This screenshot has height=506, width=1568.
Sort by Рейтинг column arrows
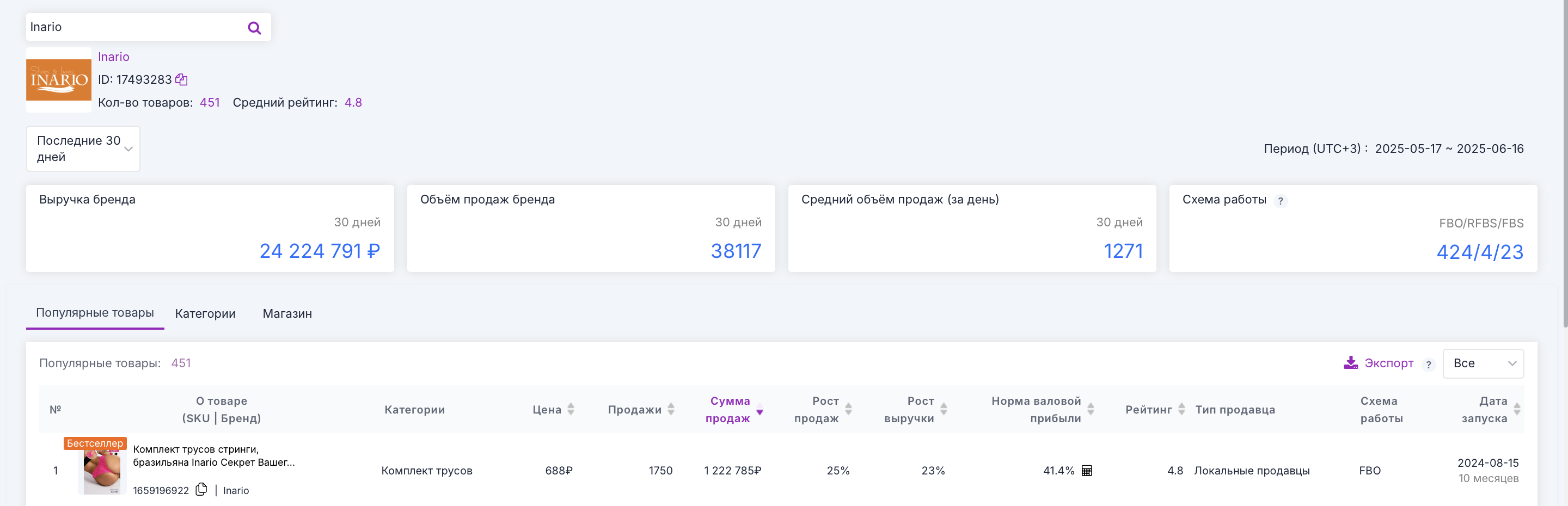[1181, 409]
